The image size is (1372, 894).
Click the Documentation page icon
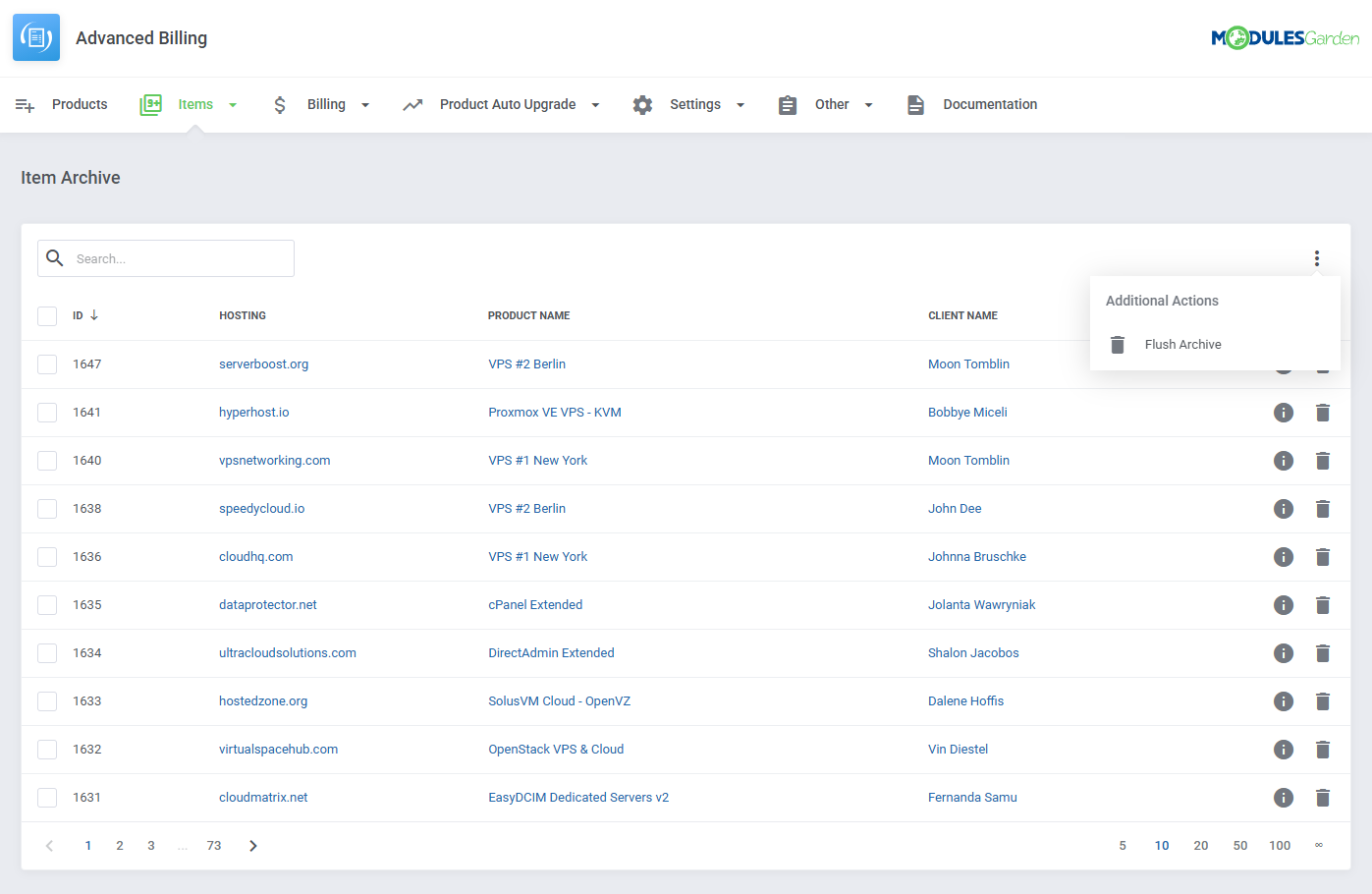coord(915,104)
